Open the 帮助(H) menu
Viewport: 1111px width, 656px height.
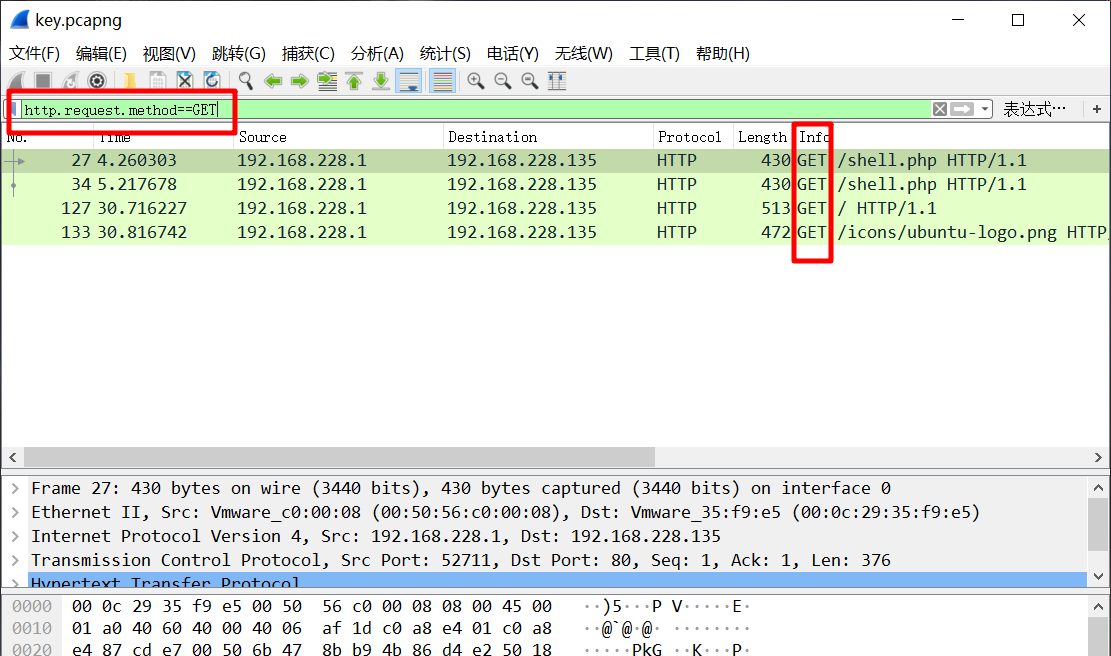point(723,54)
